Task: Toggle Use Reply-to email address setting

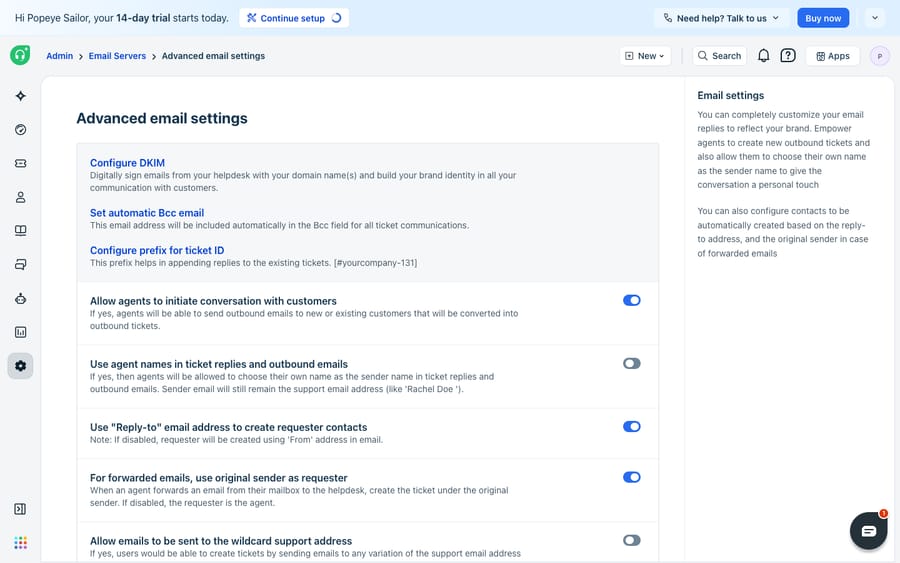Action: pos(631,426)
